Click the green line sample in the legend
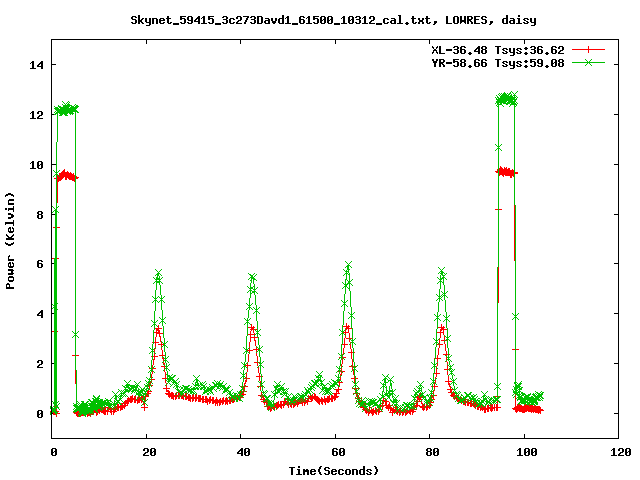 588,62
